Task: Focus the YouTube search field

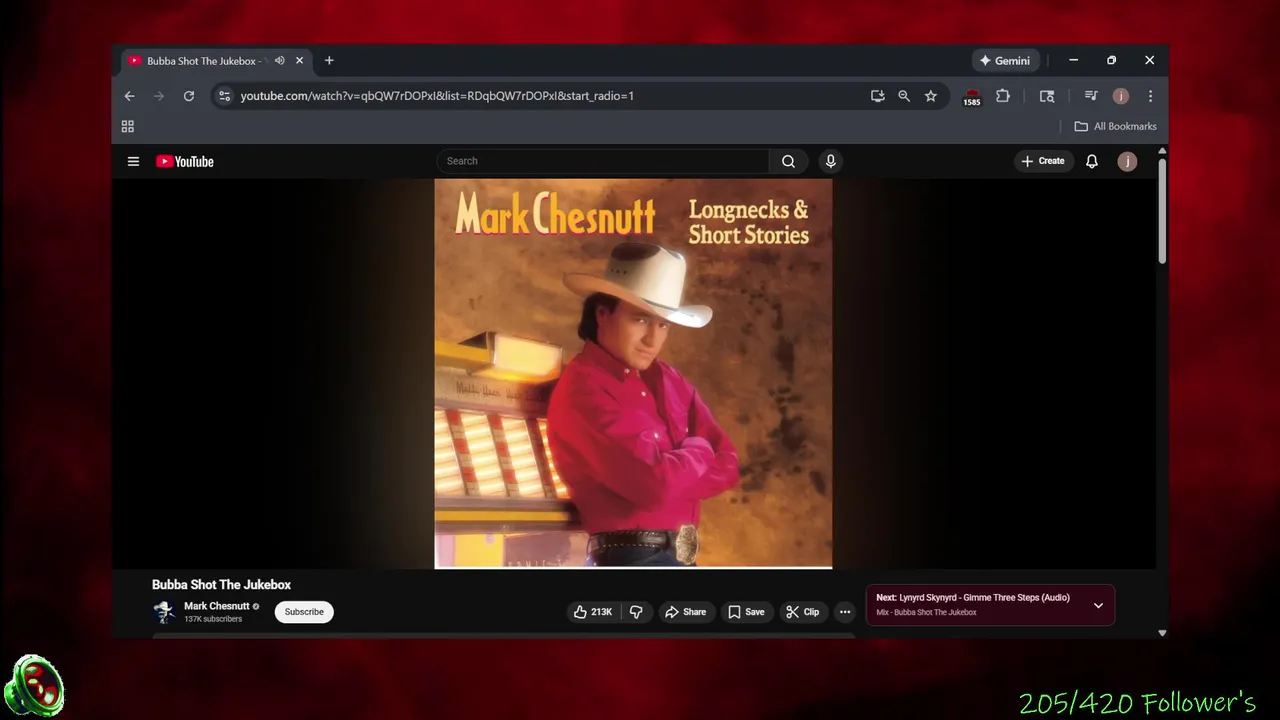Action: (x=603, y=161)
